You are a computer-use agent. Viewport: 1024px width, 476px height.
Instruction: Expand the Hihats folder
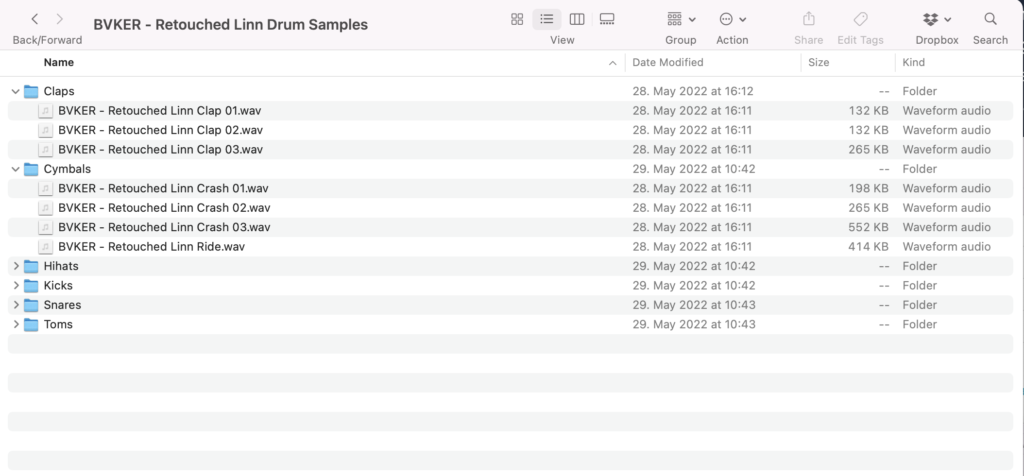tap(16, 266)
